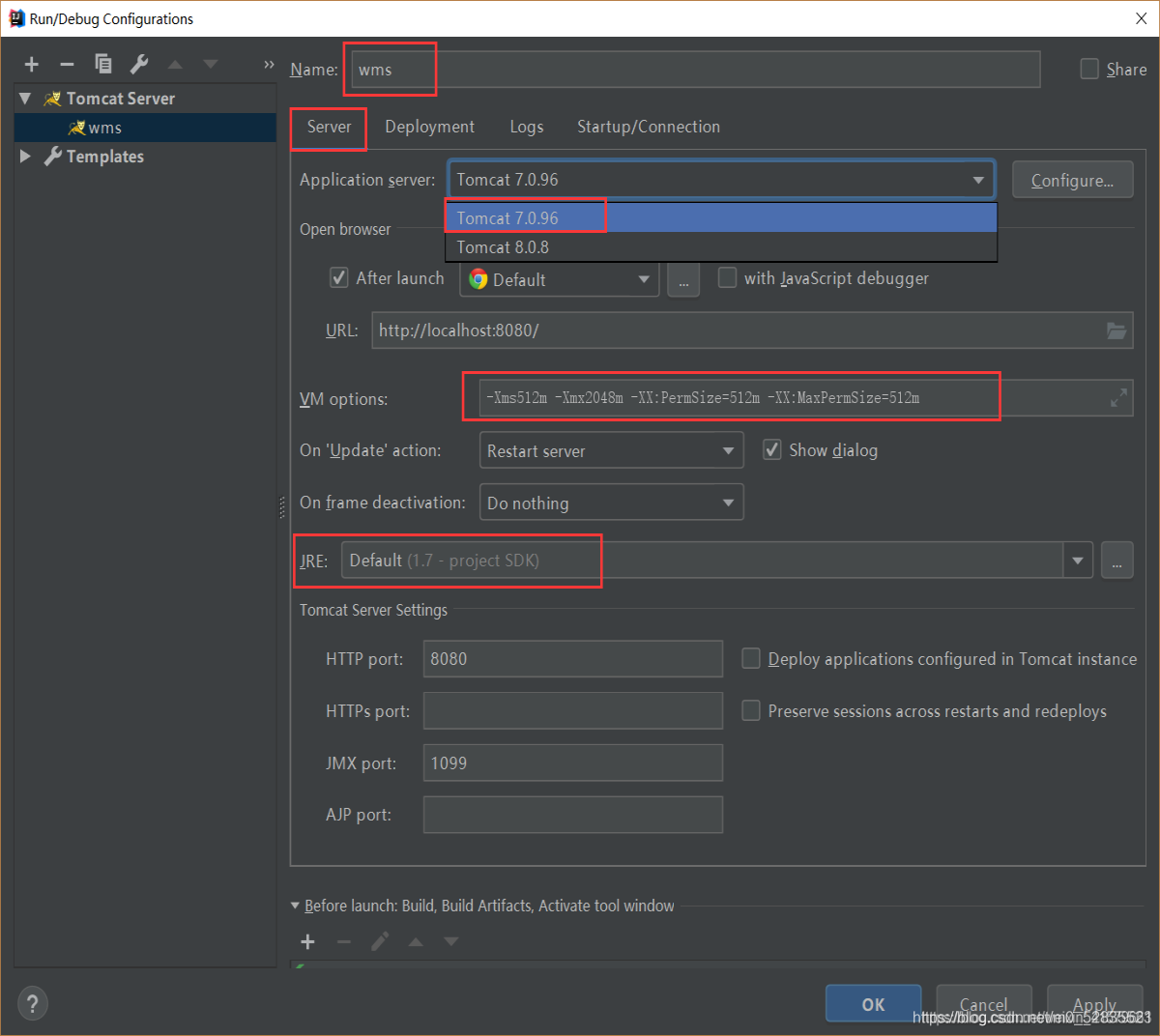This screenshot has height=1036, width=1160.
Task: Select Tomcat 7.0.96 from the dropdown list
Action: click(x=721, y=217)
